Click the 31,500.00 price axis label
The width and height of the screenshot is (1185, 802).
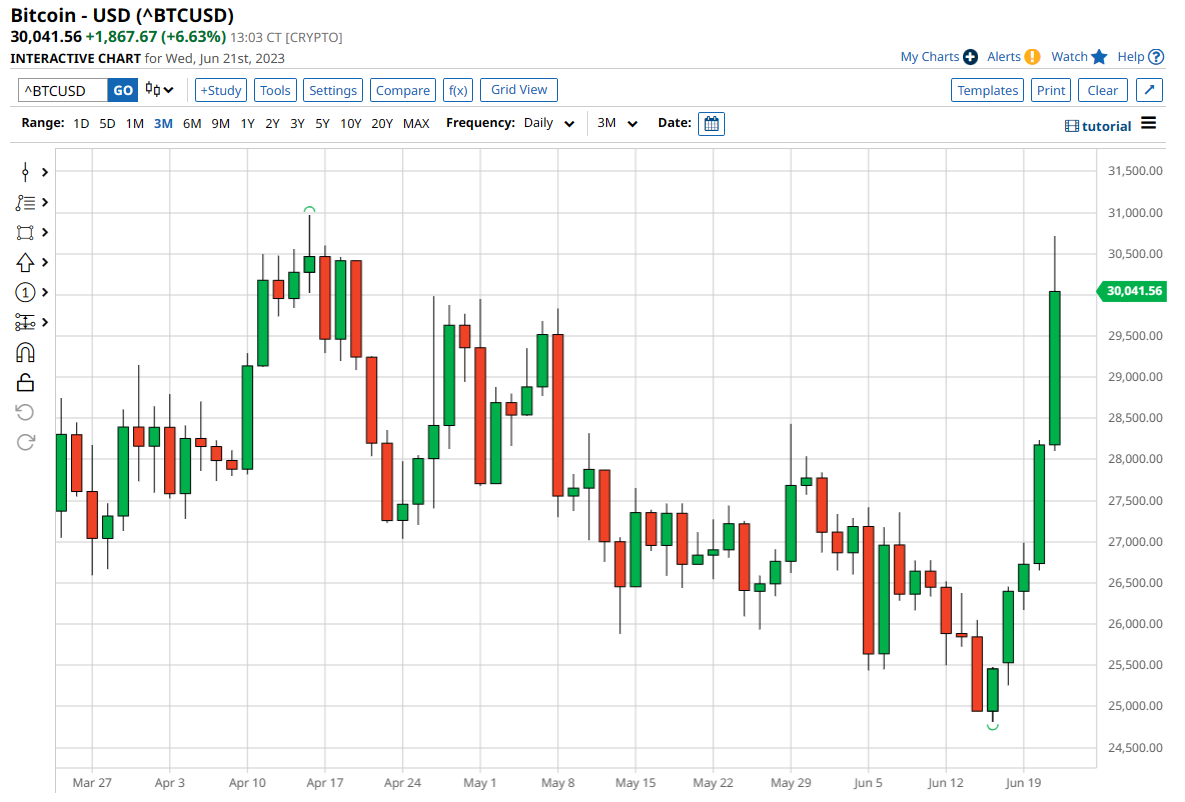click(1135, 171)
